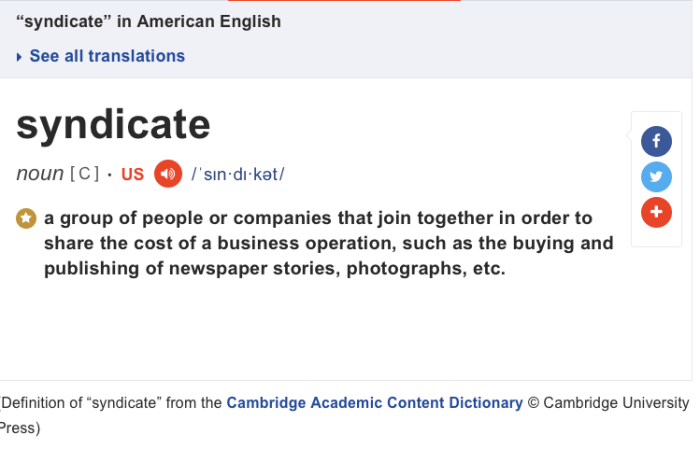The width and height of the screenshot is (700, 449).
Task: Open the See all translations link
Action: [107, 56]
